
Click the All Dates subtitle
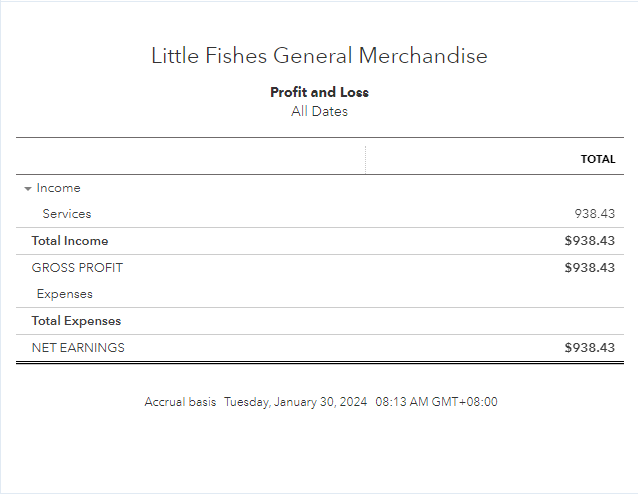coord(319,111)
